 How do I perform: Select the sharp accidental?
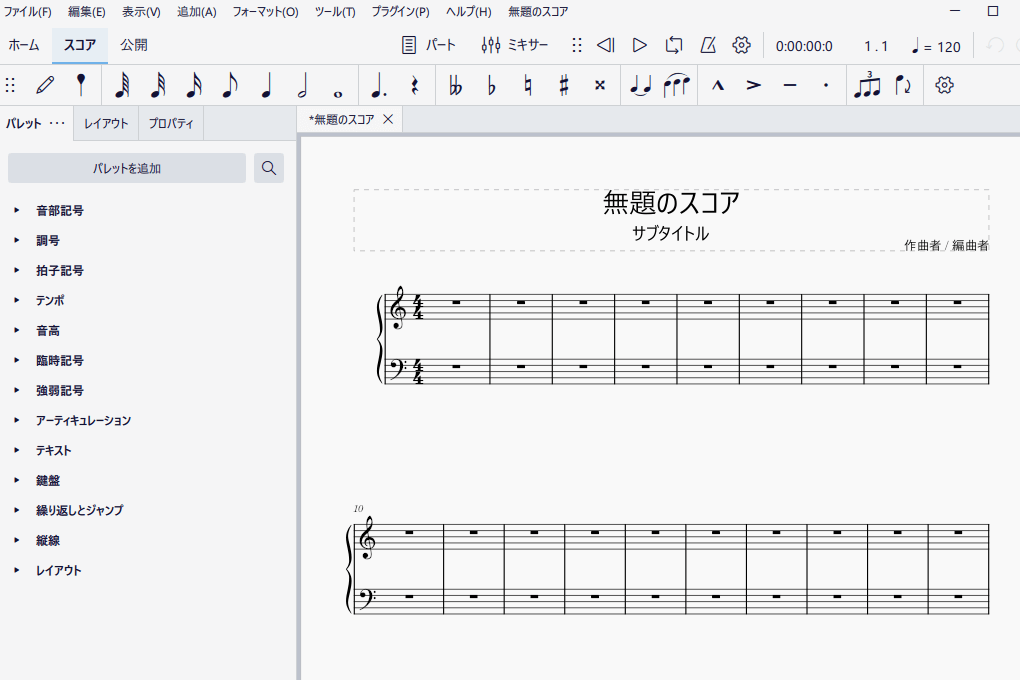(x=564, y=86)
